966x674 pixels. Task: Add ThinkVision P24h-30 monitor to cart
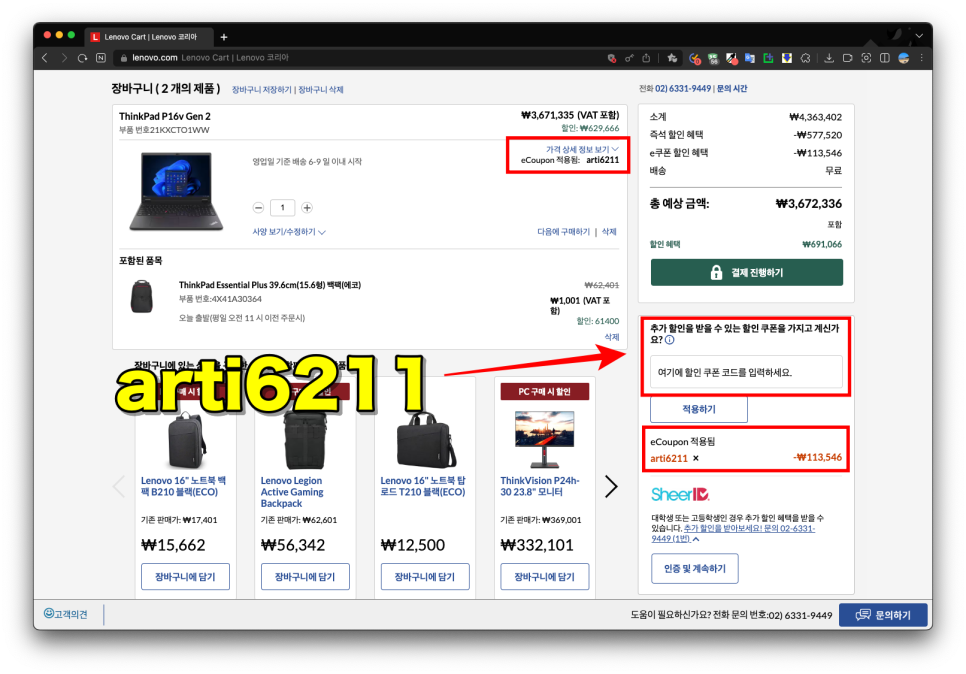[x=544, y=577]
